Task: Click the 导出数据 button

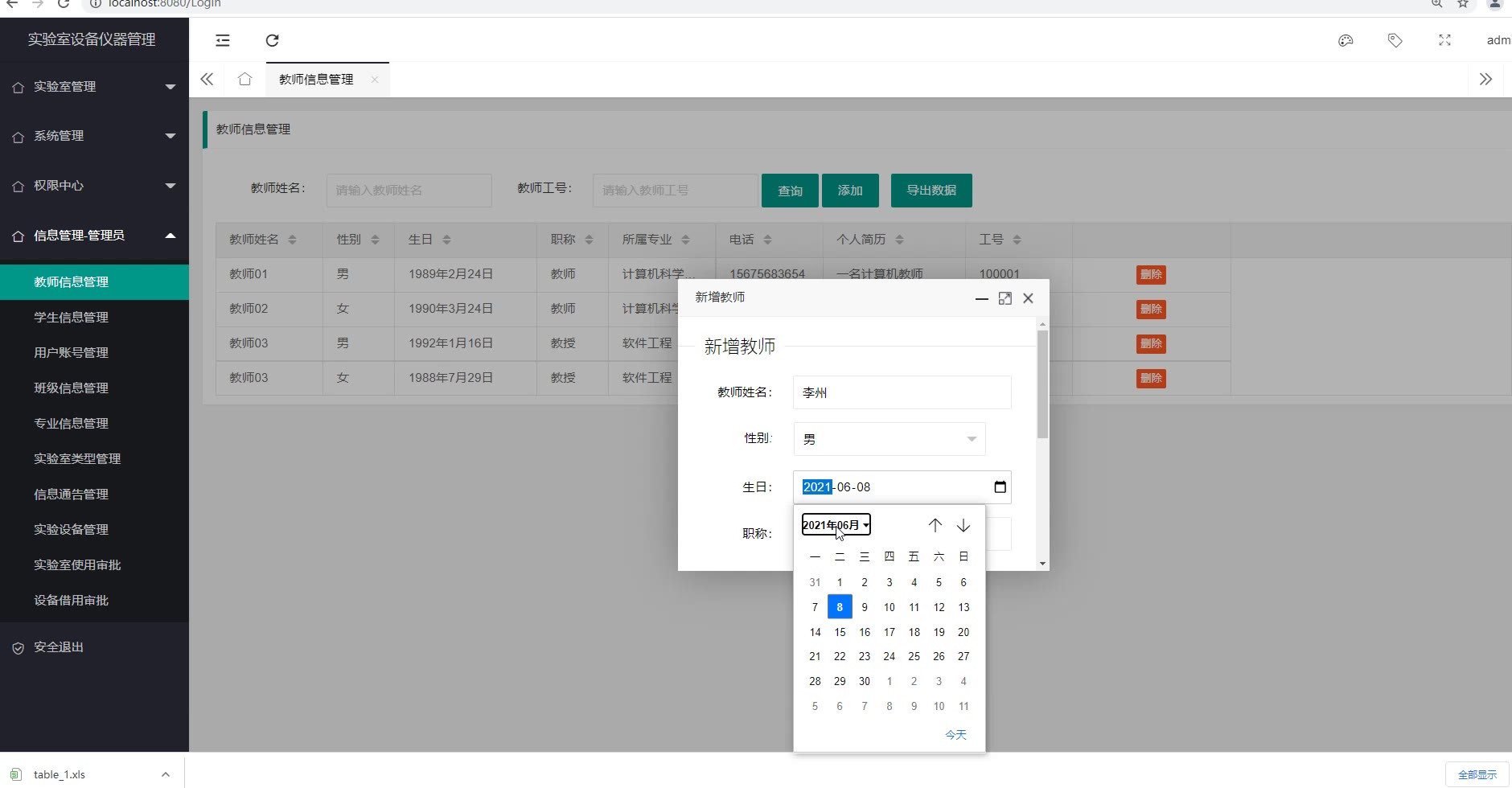Action: [x=931, y=191]
